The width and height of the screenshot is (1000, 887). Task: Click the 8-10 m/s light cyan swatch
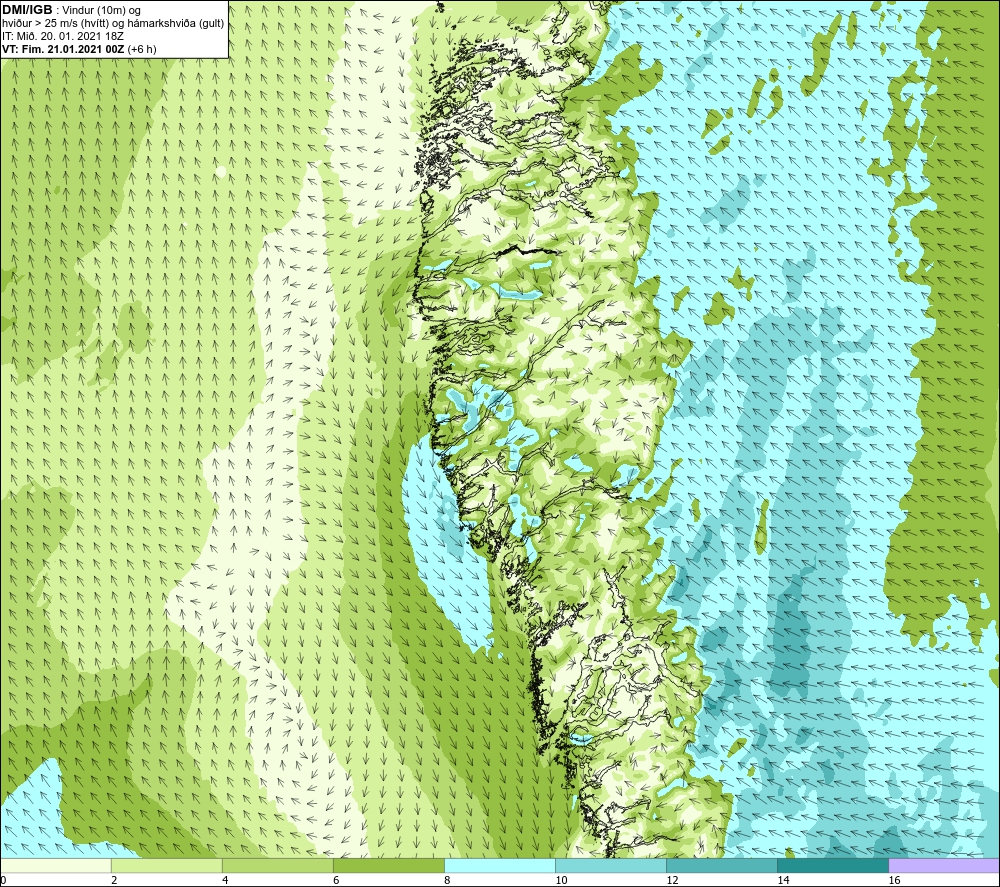click(500, 866)
